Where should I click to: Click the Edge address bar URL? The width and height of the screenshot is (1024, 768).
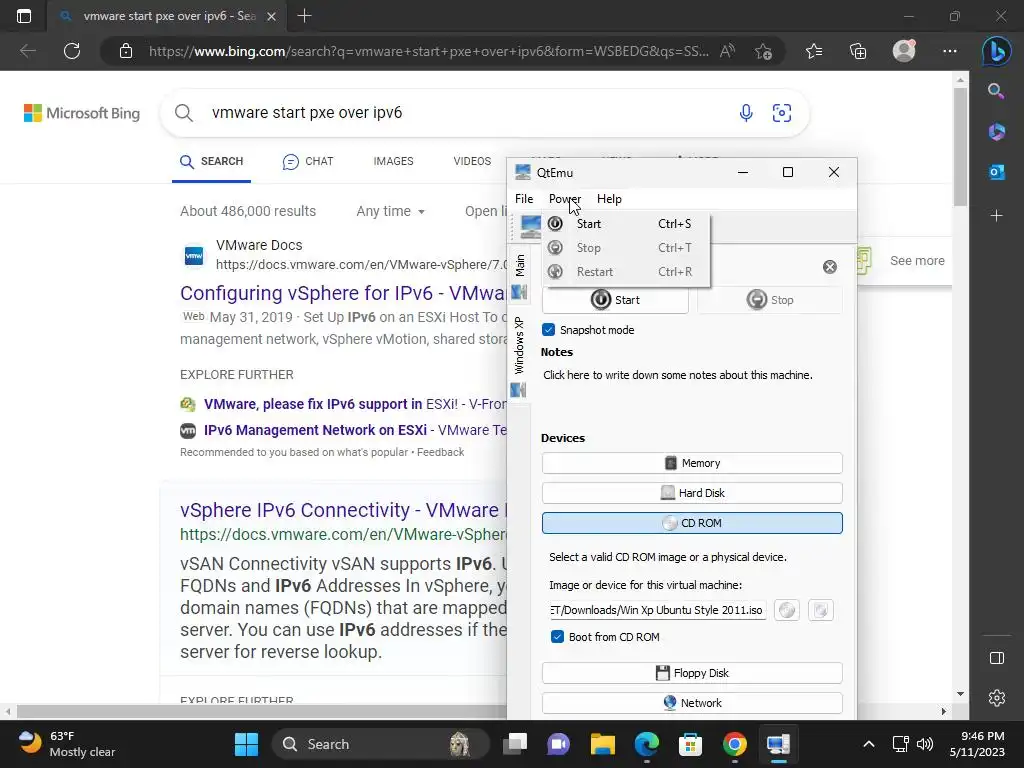(428, 51)
